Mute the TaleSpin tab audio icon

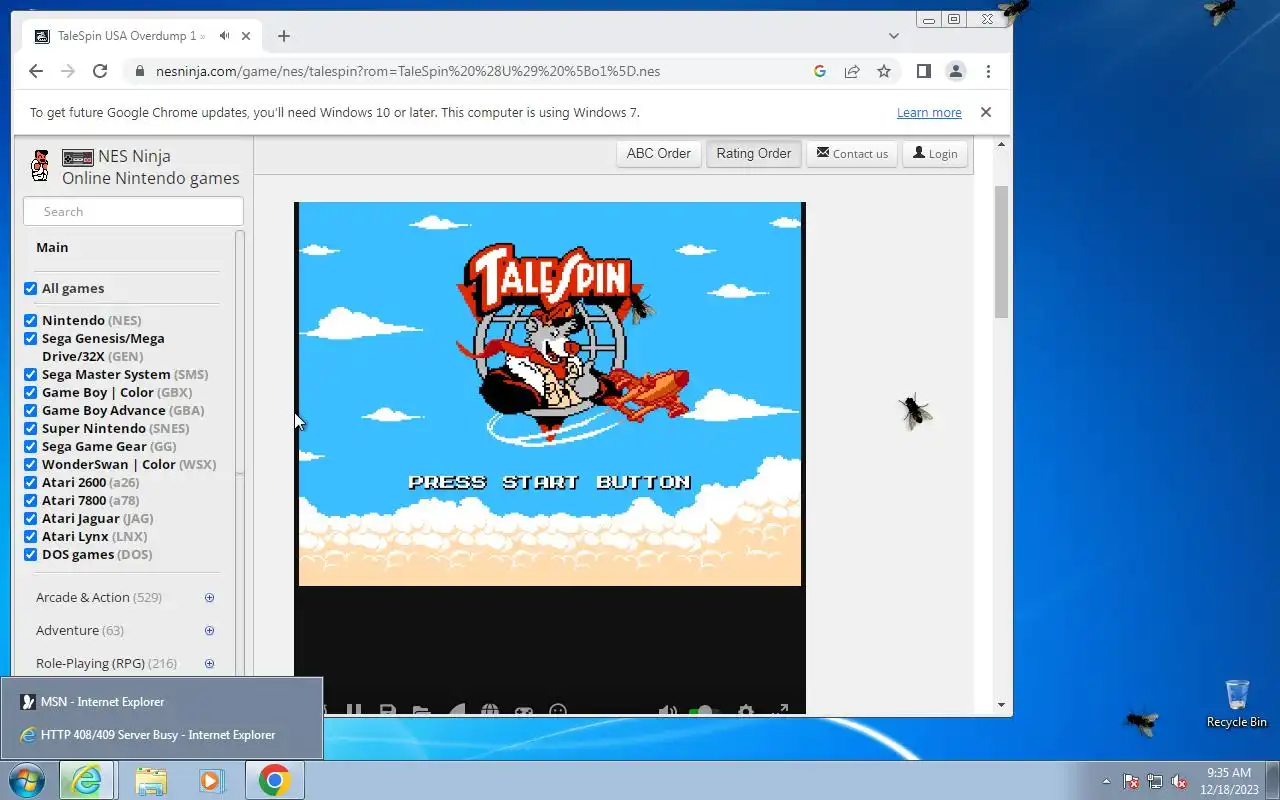225,36
